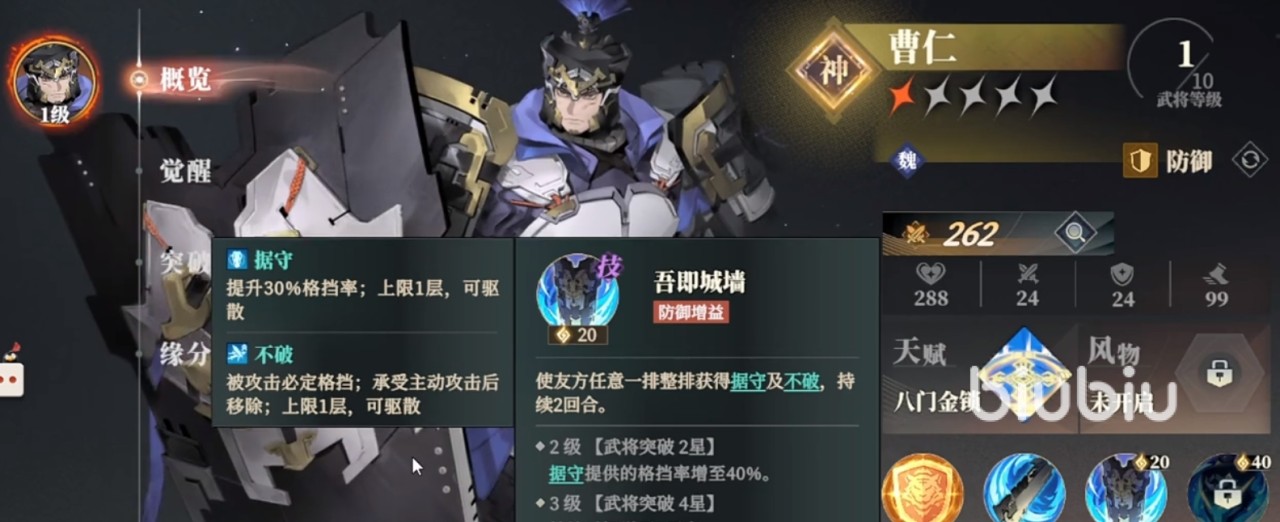Select the blue sword skill icon

(1023, 490)
